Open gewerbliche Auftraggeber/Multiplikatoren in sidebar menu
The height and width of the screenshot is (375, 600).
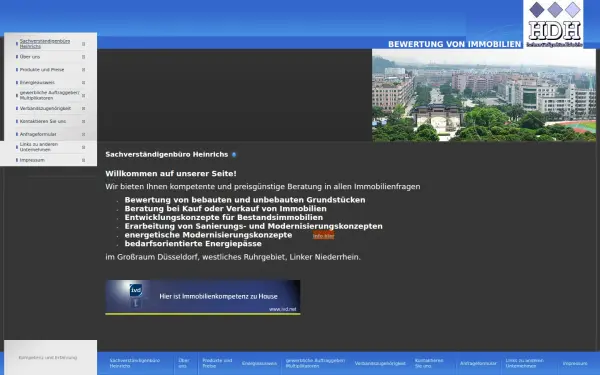click(x=50, y=95)
